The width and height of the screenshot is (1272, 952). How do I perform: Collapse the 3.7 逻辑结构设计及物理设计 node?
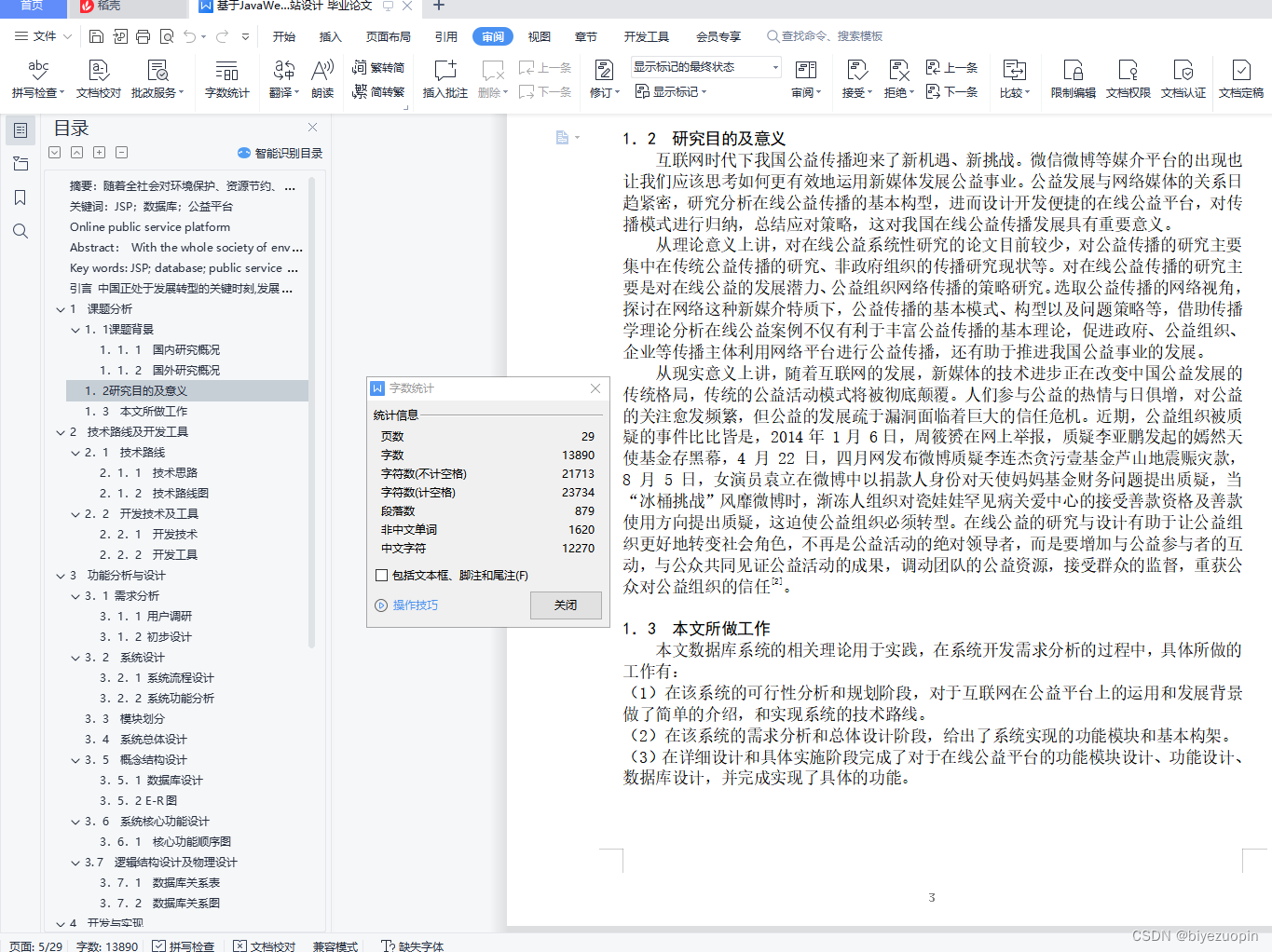(75, 863)
